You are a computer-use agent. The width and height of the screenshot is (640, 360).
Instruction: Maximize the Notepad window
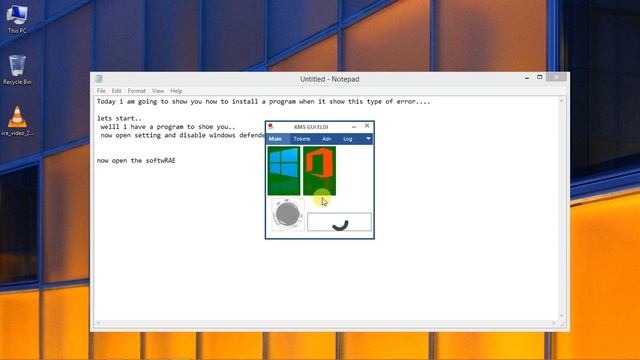tap(540, 77)
